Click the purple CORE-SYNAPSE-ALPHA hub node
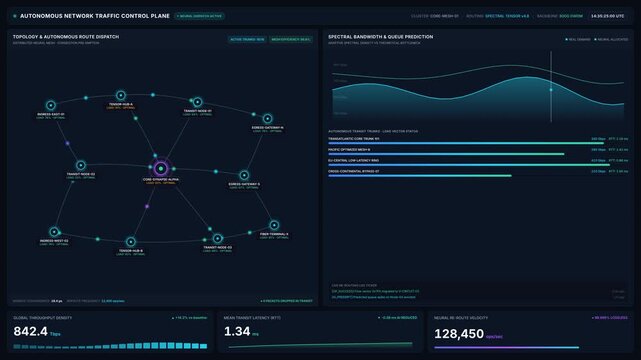641x360 pixels. pyautogui.click(x=161, y=168)
